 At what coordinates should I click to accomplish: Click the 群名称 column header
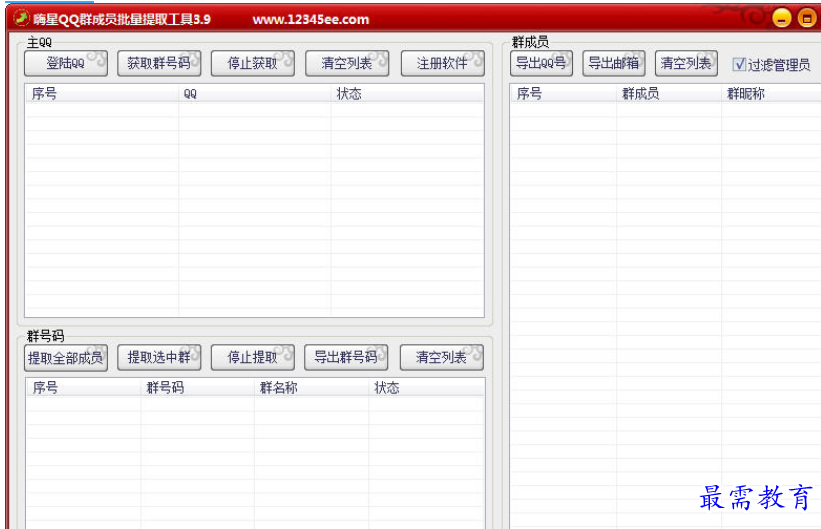(x=312, y=388)
